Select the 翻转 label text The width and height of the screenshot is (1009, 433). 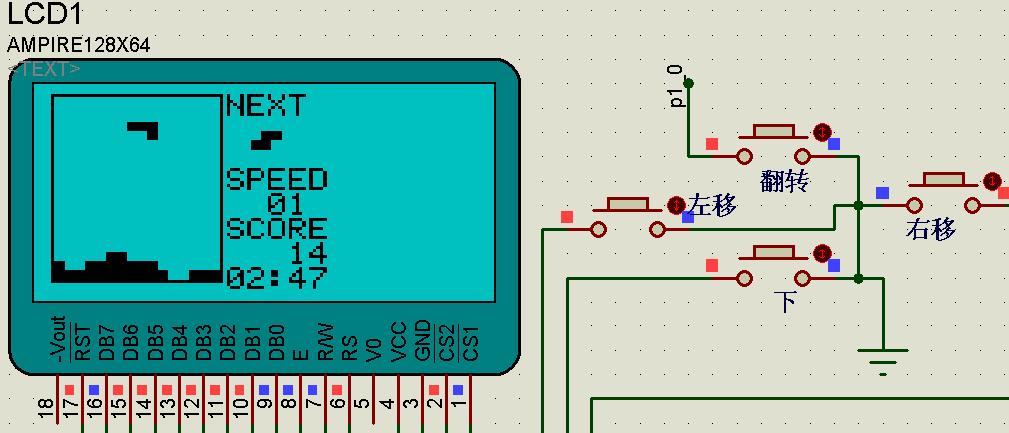784,181
